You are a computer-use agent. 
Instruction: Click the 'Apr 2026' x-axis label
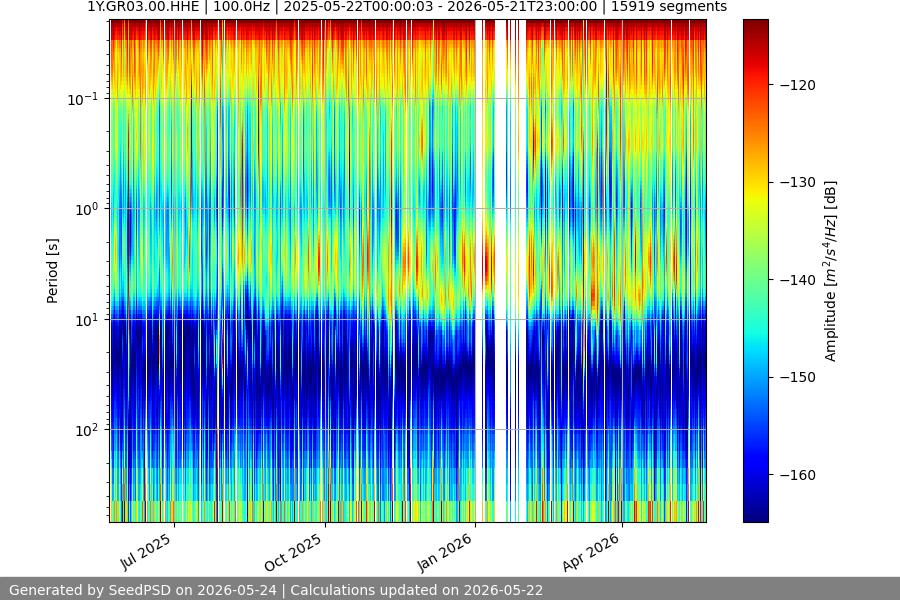coord(591,552)
